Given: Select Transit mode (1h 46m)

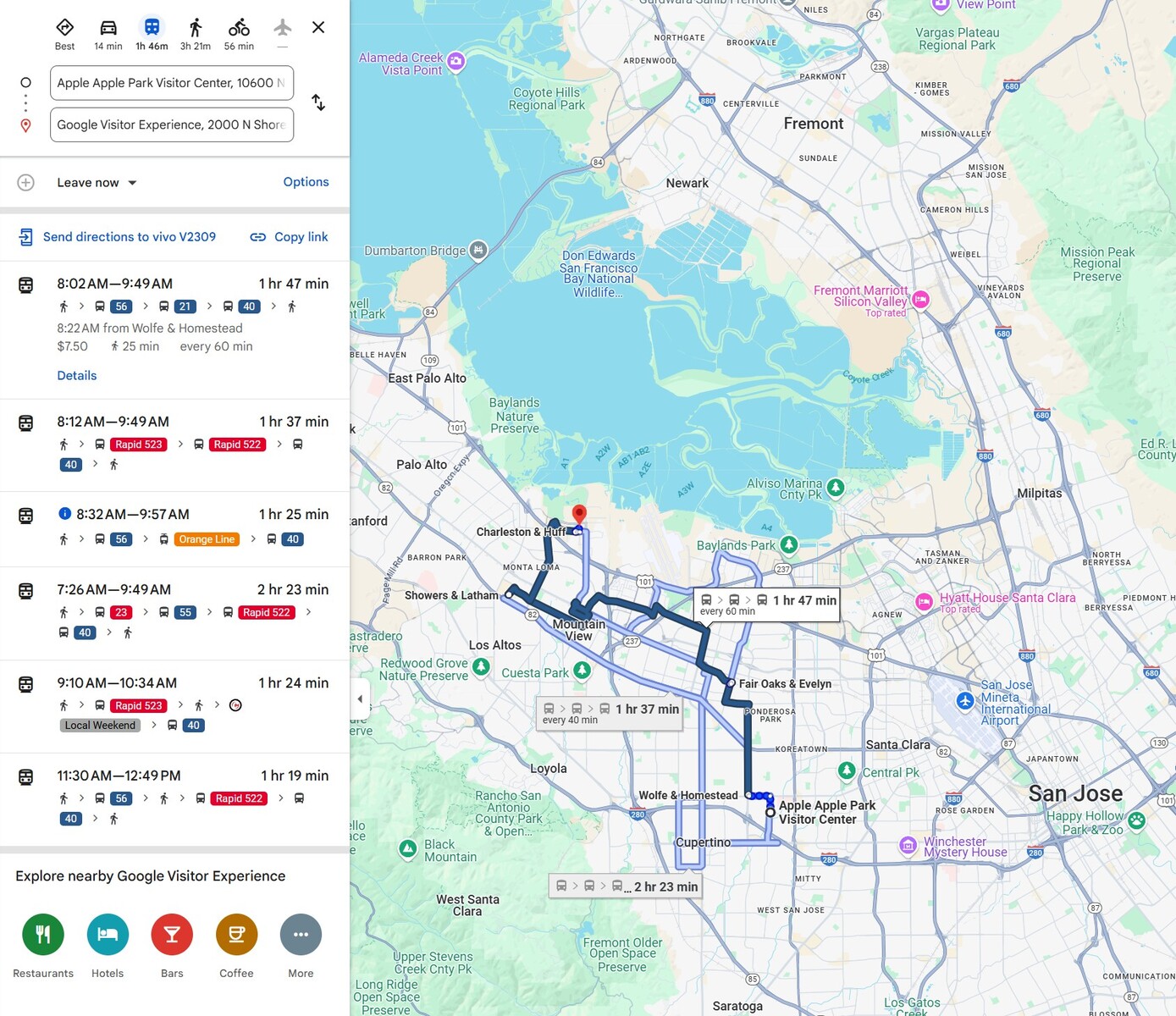Looking at the screenshot, I should click(152, 34).
